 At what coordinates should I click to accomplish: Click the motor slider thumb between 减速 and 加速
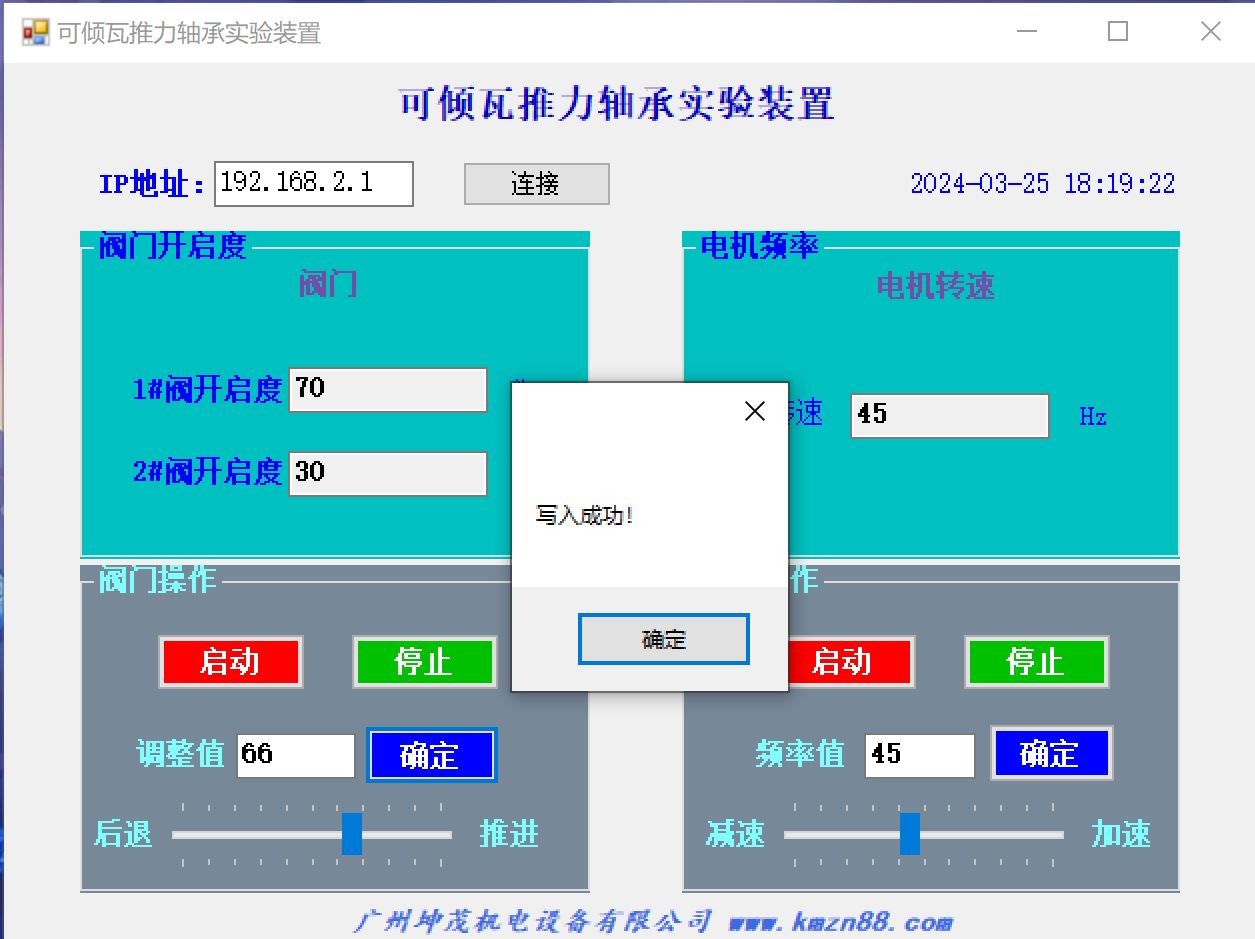pyautogui.click(x=909, y=833)
